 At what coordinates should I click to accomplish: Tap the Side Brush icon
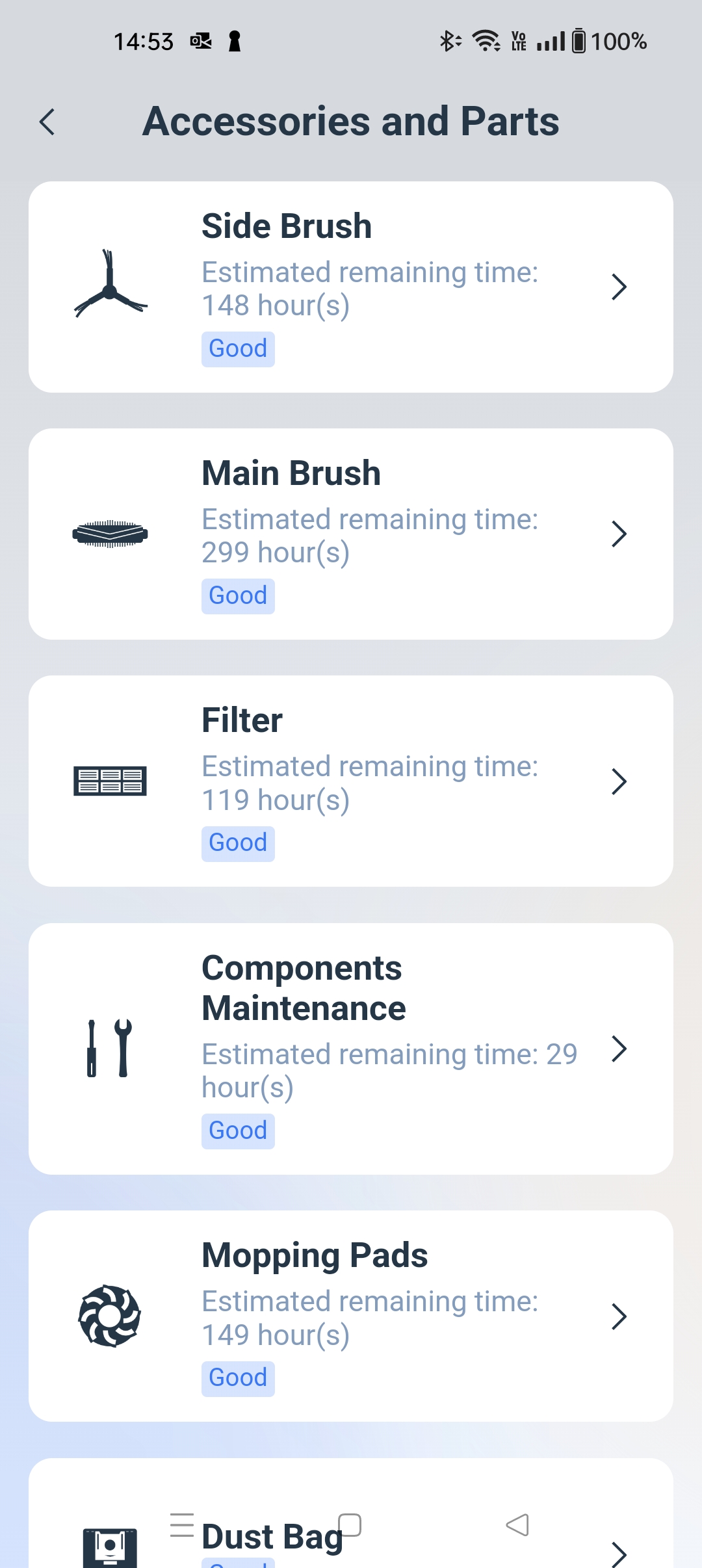110,285
